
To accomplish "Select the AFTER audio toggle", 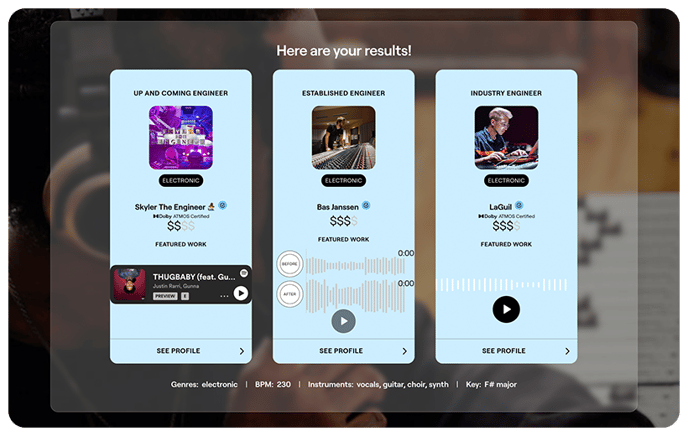I will pyautogui.click(x=290, y=294).
